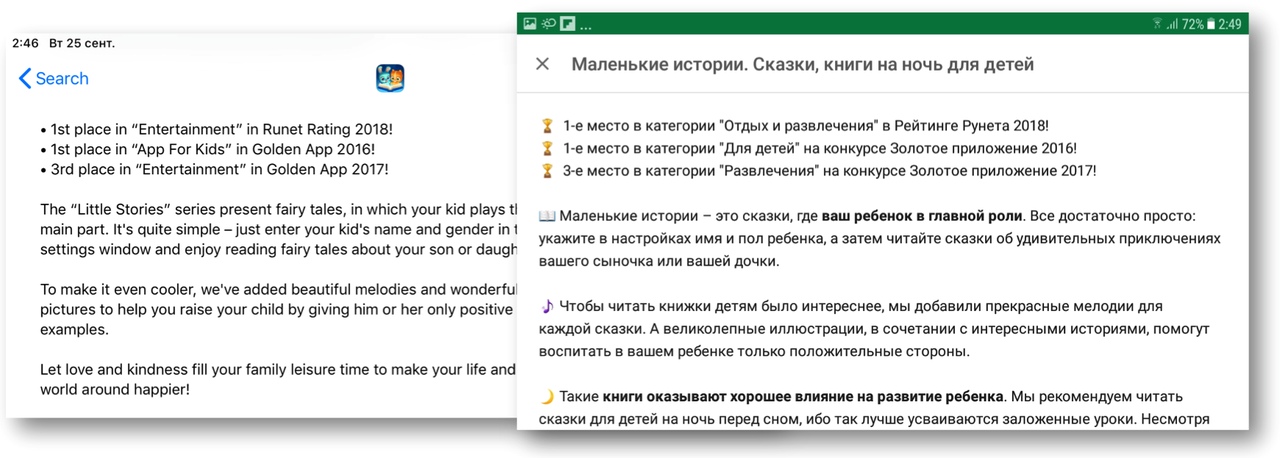The image size is (1280, 458).
Task: Click line '1st place in "Entertainment" in Runet Rating 2018!'
Action: 216,129
